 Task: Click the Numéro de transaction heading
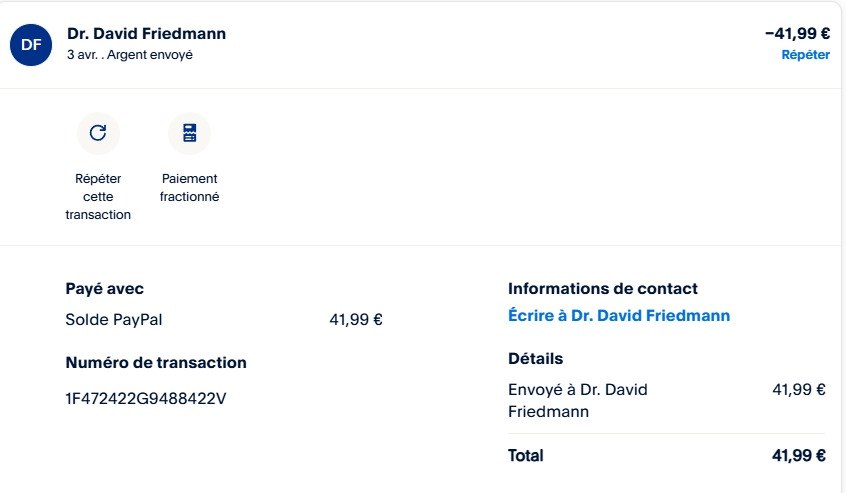(x=156, y=363)
